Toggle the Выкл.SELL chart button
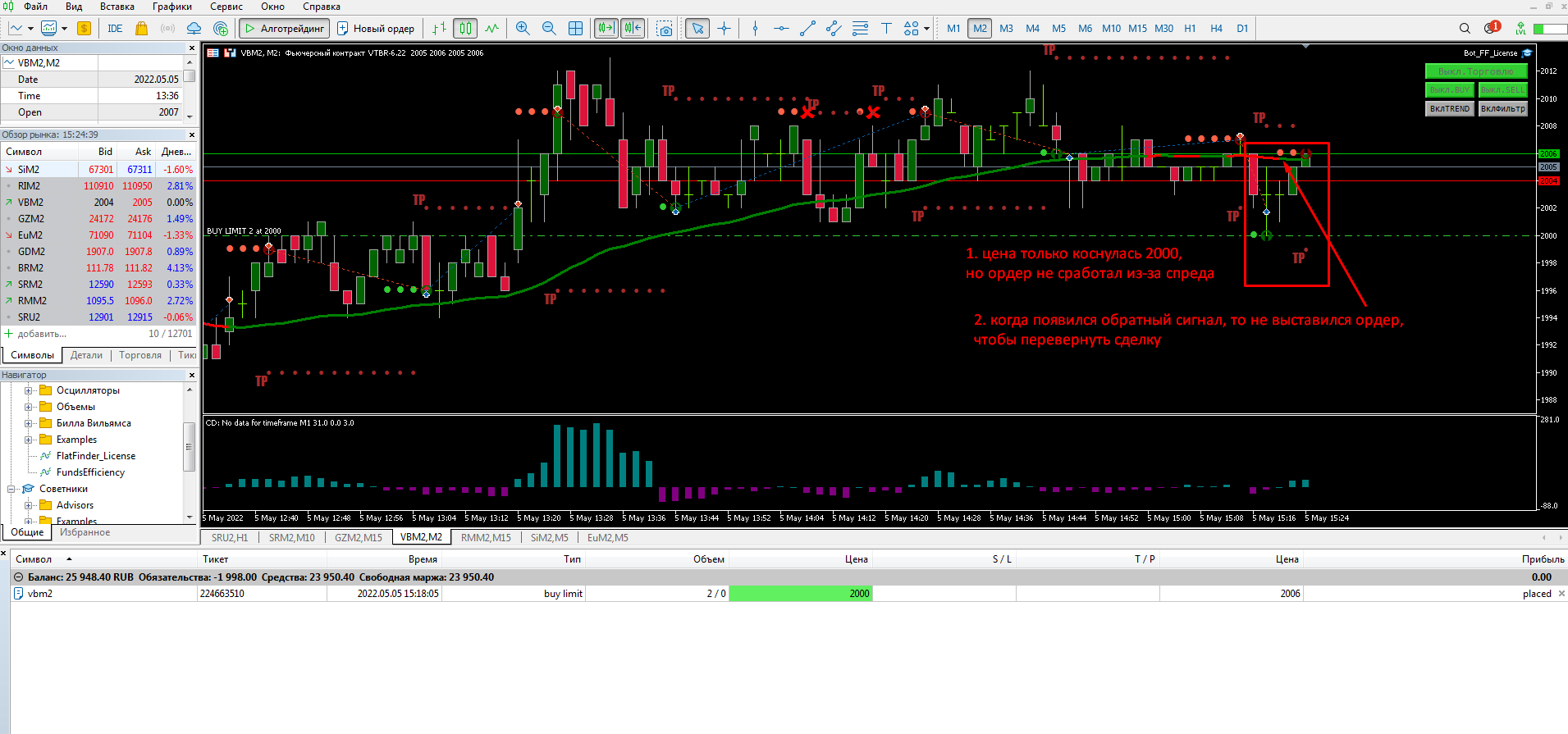The height and width of the screenshot is (734, 1568). (x=1502, y=90)
